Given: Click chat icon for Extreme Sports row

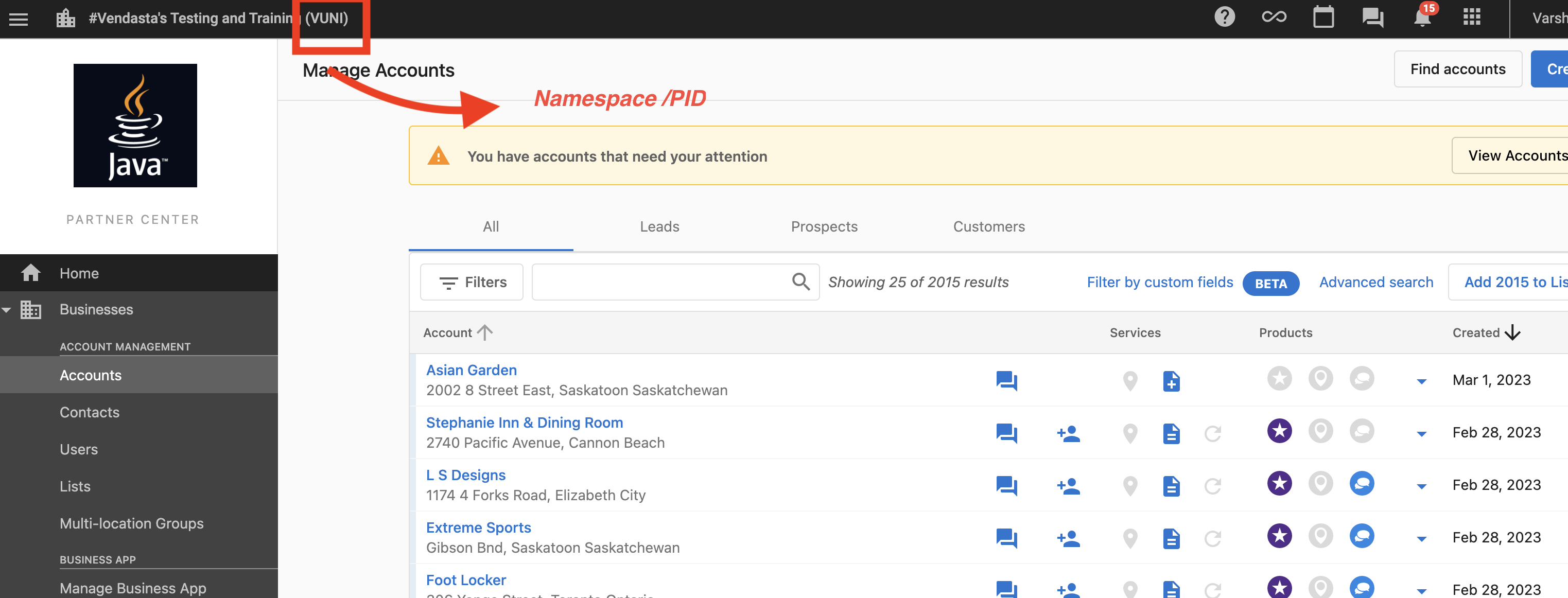Looking at the screenshot, I should pos(1007,538).
